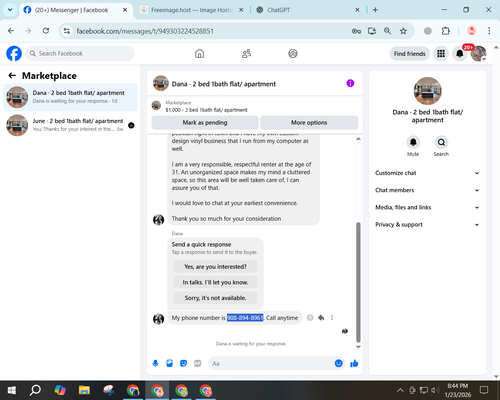Open the $1,000 listing thumbnail in chat header
The width and height of the screenshot is (500, 400).
point(156,106)
